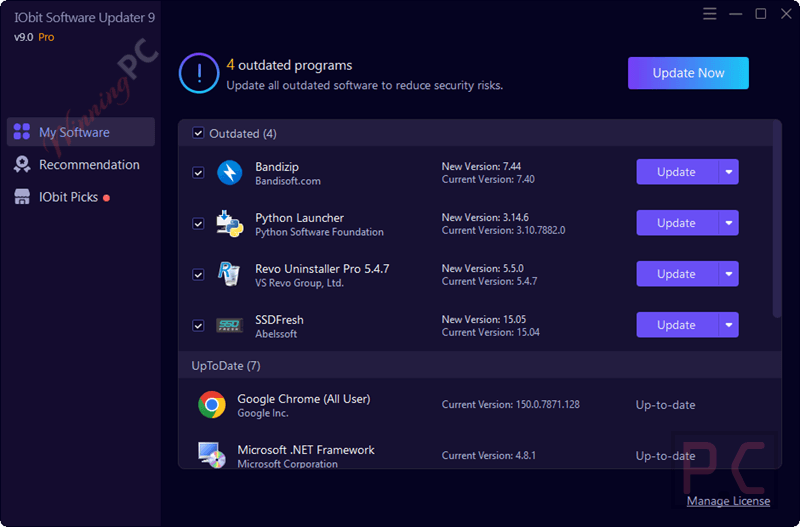Click the software list vertical scrollbar
Viewport: 800px width, 527px height.
pos(777,219)
